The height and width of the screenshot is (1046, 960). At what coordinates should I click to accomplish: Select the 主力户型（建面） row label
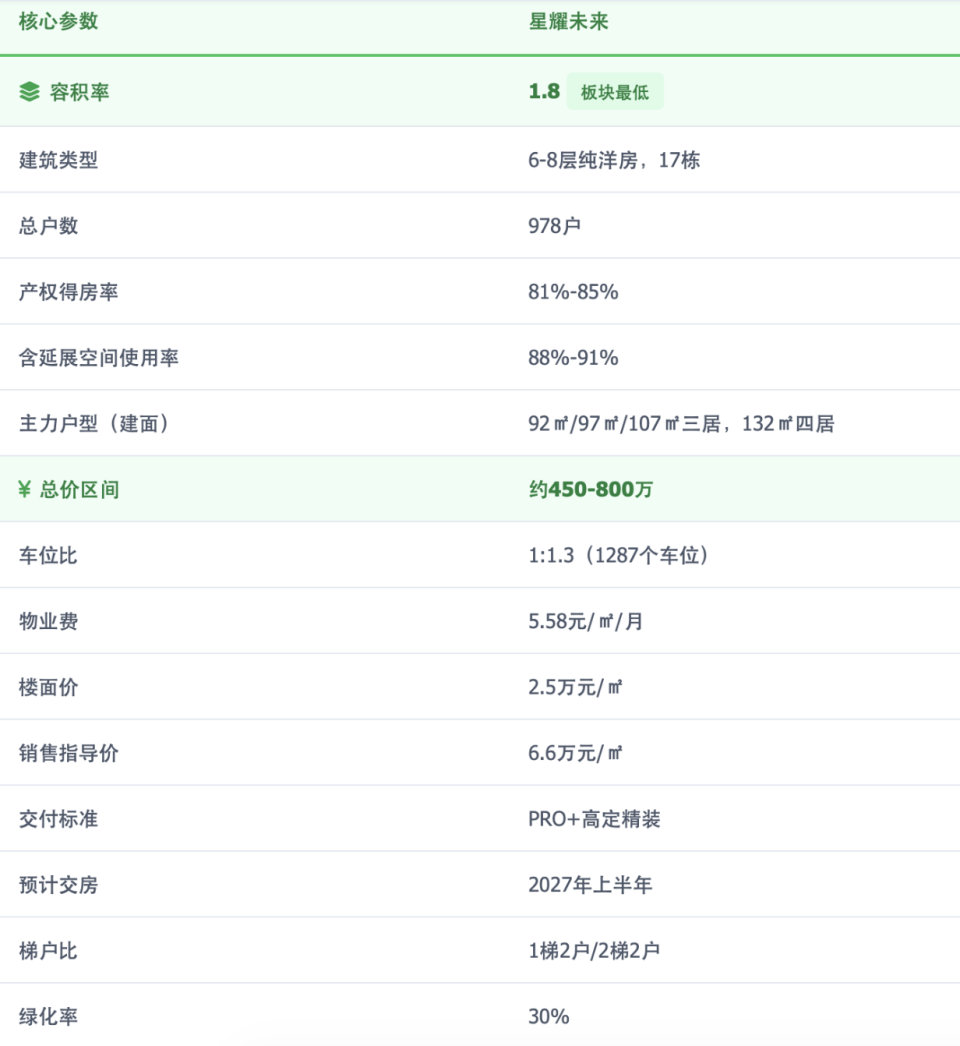click(94, 424)
